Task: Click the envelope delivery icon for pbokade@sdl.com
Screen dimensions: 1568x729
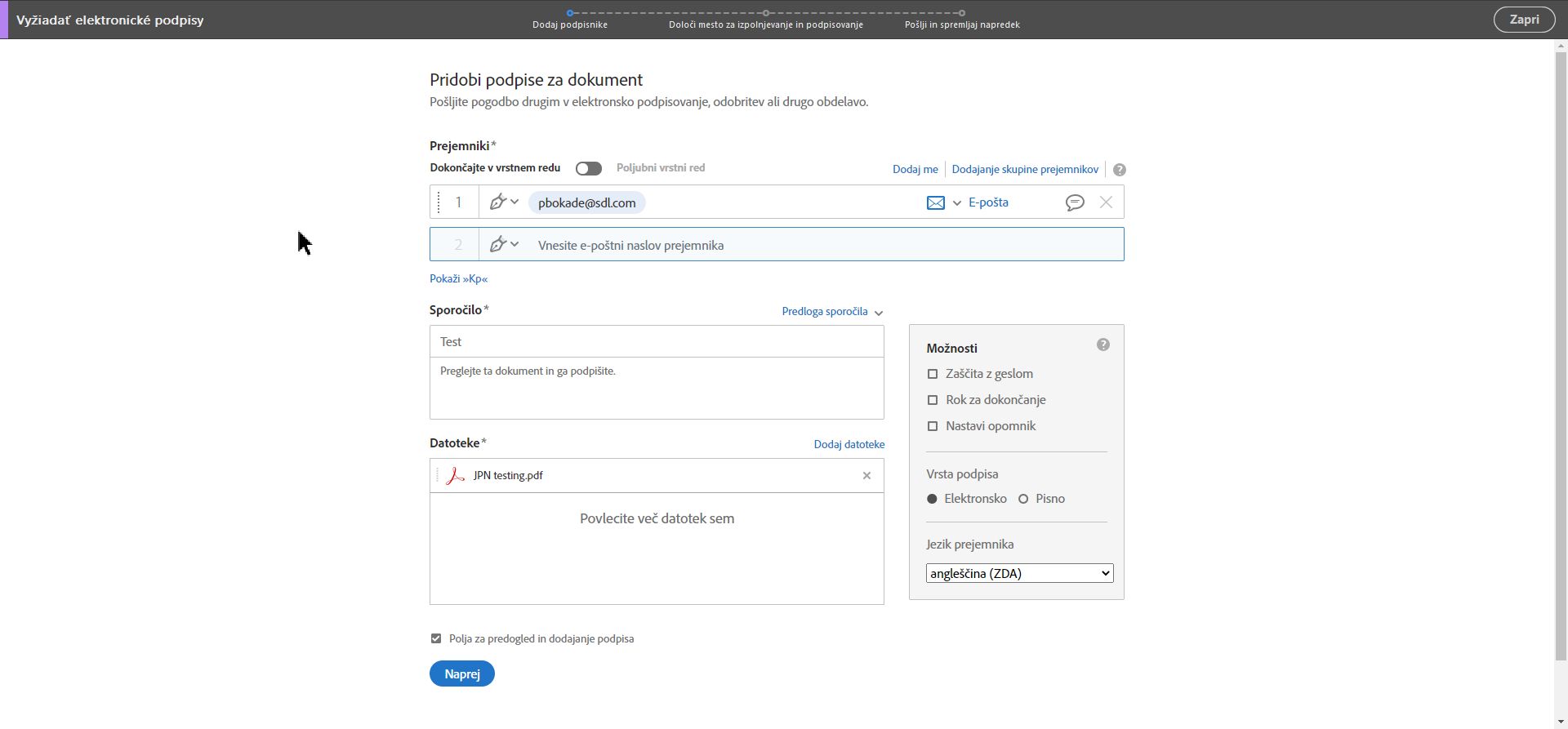Action: pos(936,202)
